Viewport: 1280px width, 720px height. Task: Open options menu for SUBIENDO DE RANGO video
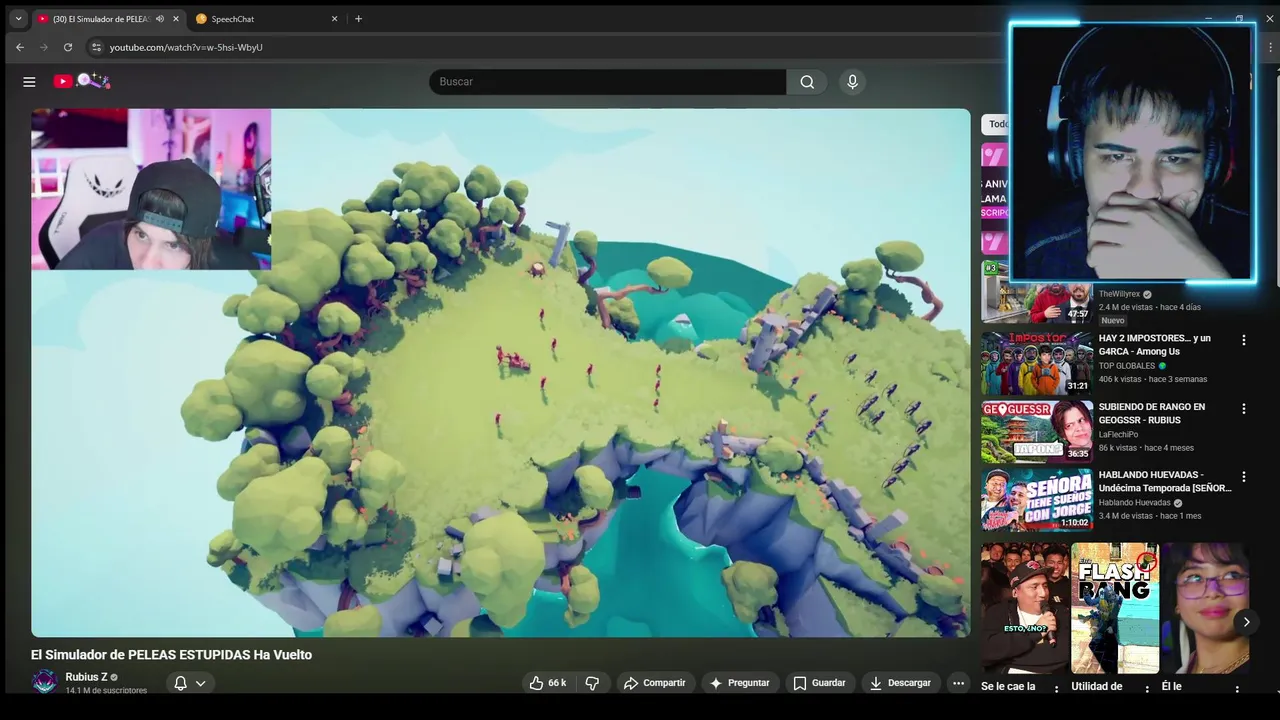click(x=1244, y=409)
